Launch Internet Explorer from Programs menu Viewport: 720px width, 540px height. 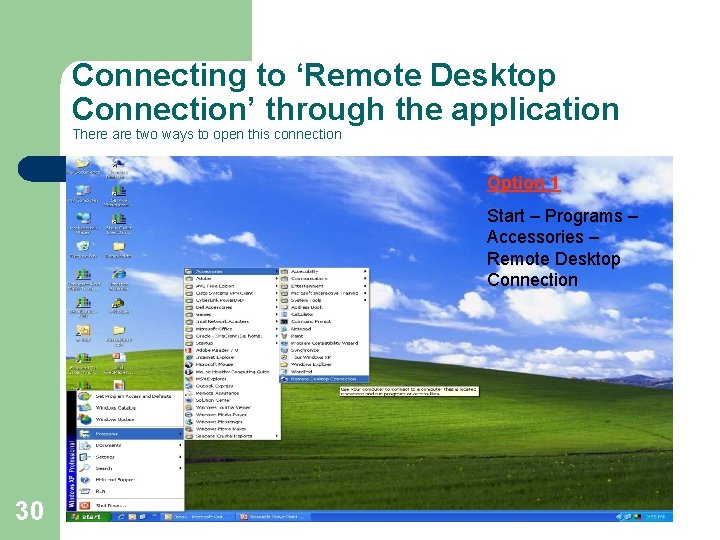[x=232, y=357]
